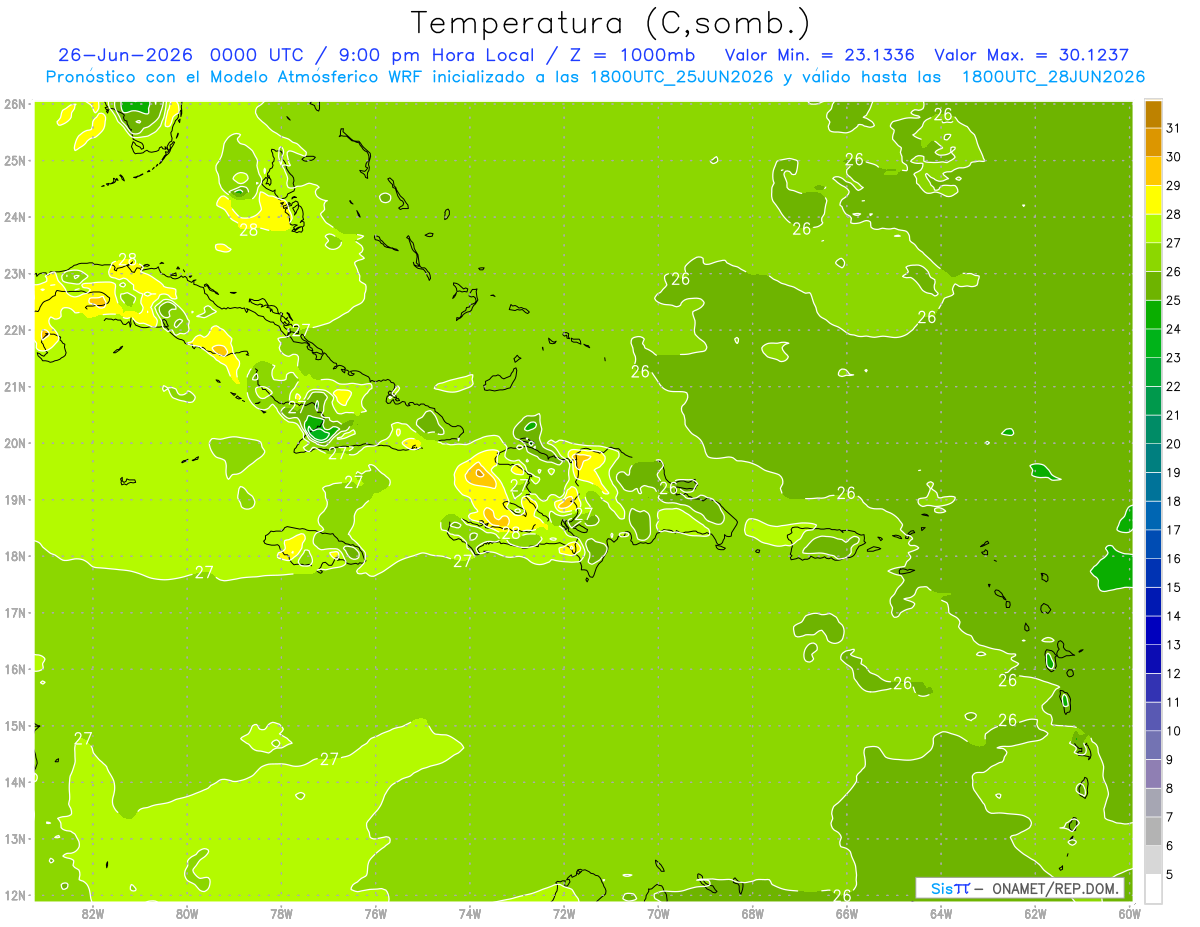Click the "82W" longitude axis label

coord(92,914)
